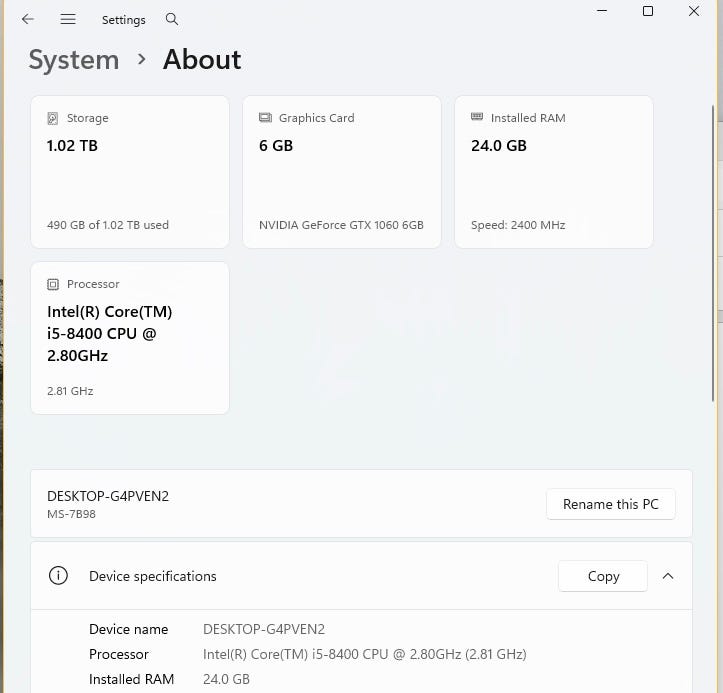Viewport: 723px width, 693px height.
Task: Click the Graphics Card icon
Action: [265, 118]
